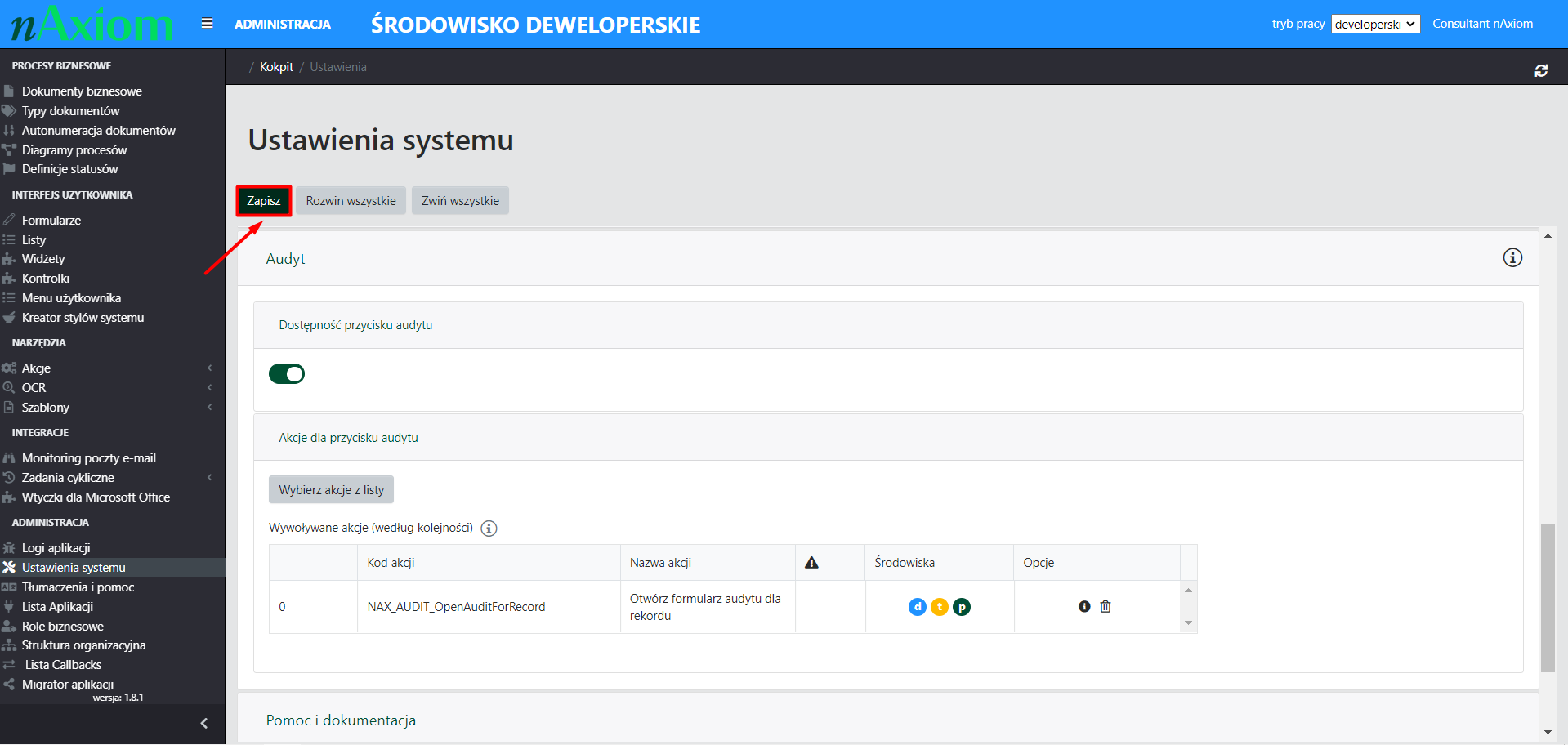The image size is (1568, 745).
Task: Toggle the Dostępność przycisku audytu switch
Action: [x=287, y=374]
